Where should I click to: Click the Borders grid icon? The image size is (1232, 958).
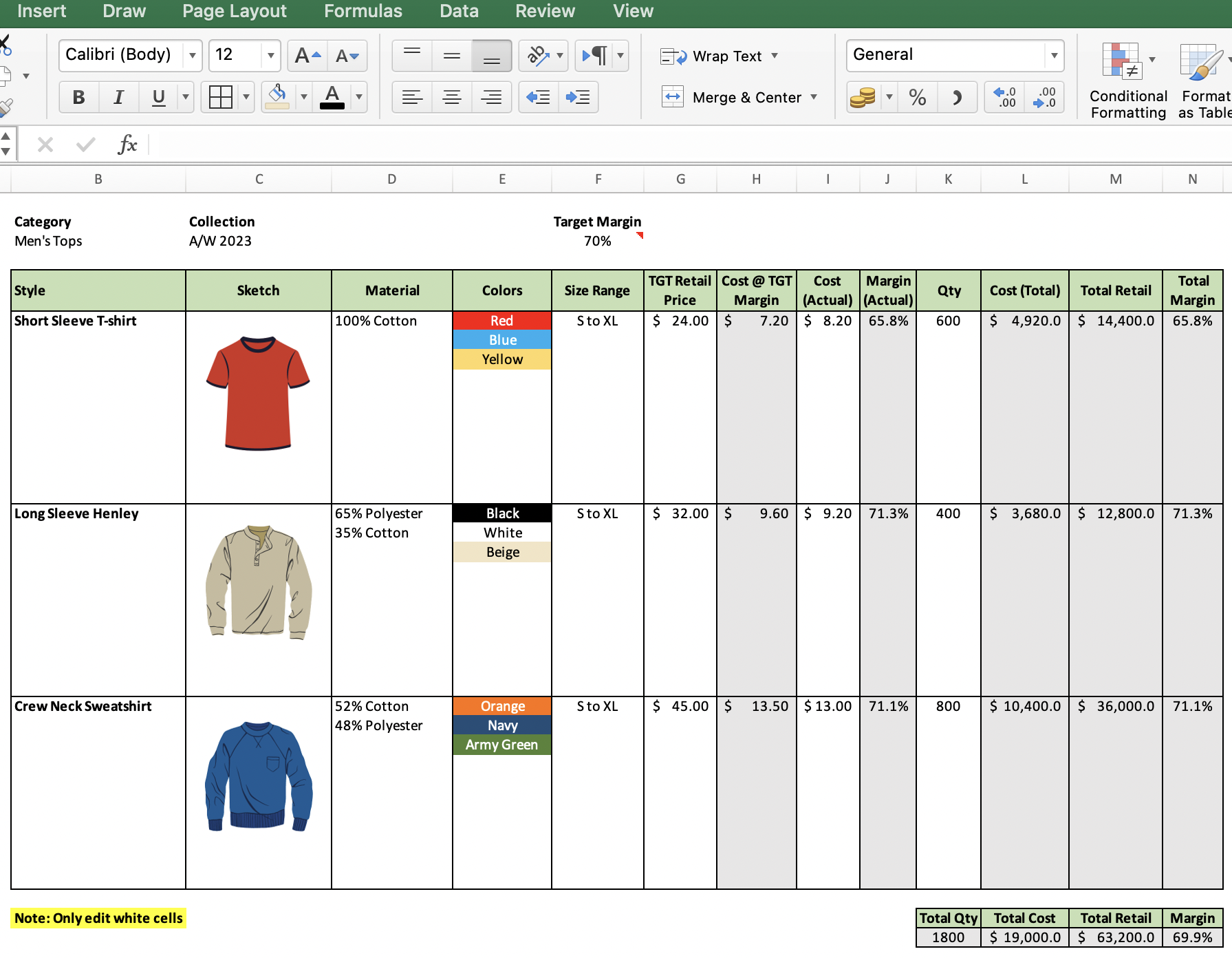(x=220, y=97)
